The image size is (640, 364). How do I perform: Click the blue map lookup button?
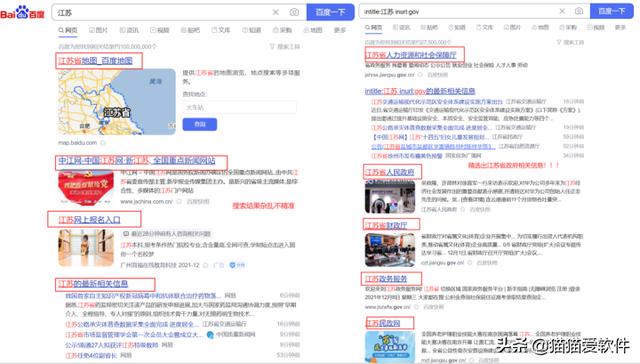[x=200, y=124]
